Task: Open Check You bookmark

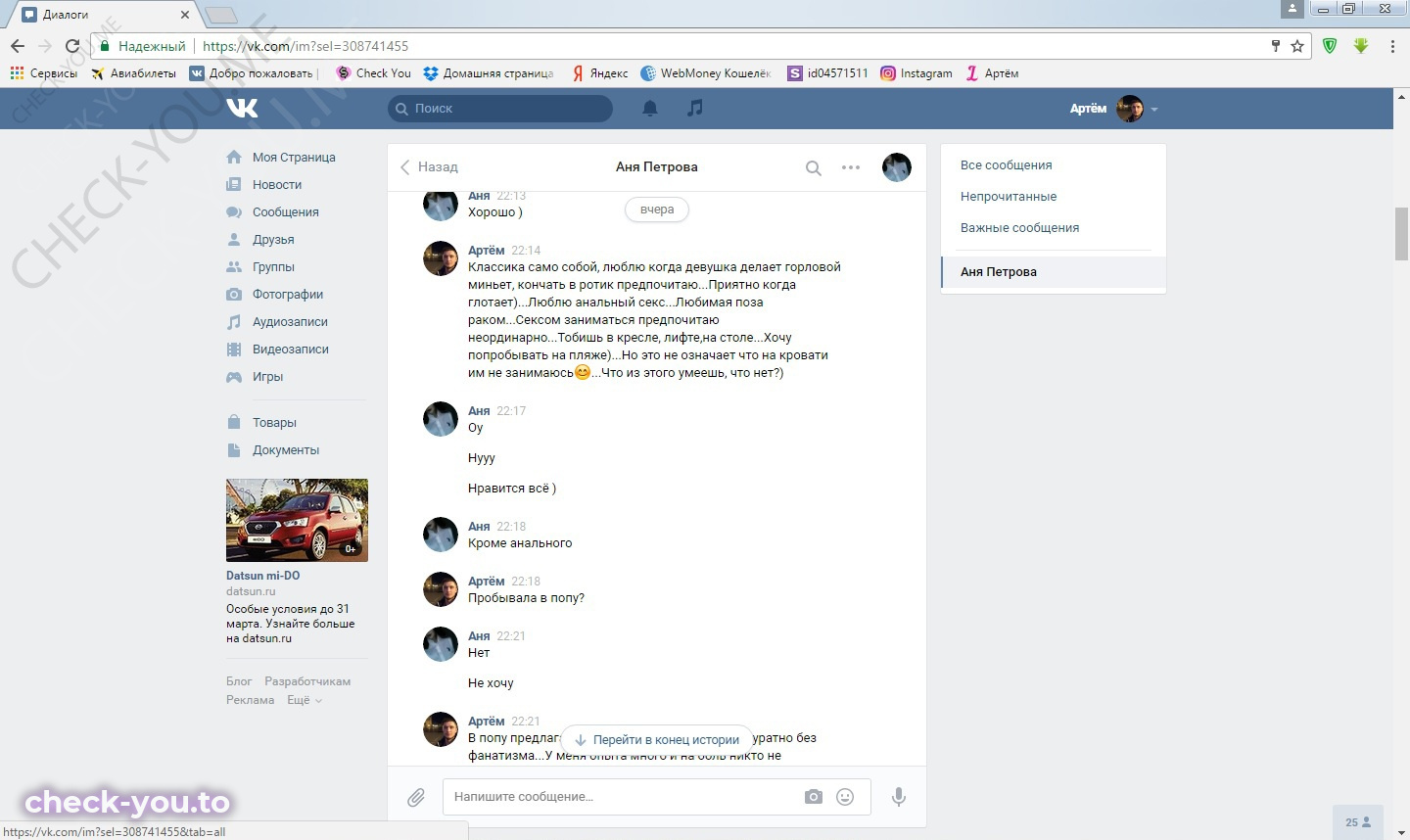Action: [373, 72]
